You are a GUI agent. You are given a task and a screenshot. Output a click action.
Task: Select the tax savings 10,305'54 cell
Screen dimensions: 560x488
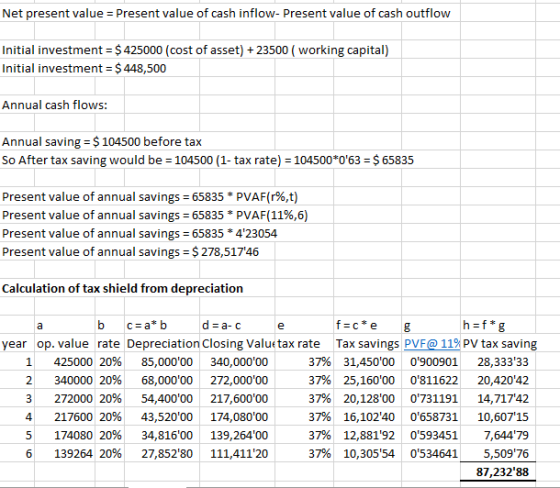[x=369, y=454]
